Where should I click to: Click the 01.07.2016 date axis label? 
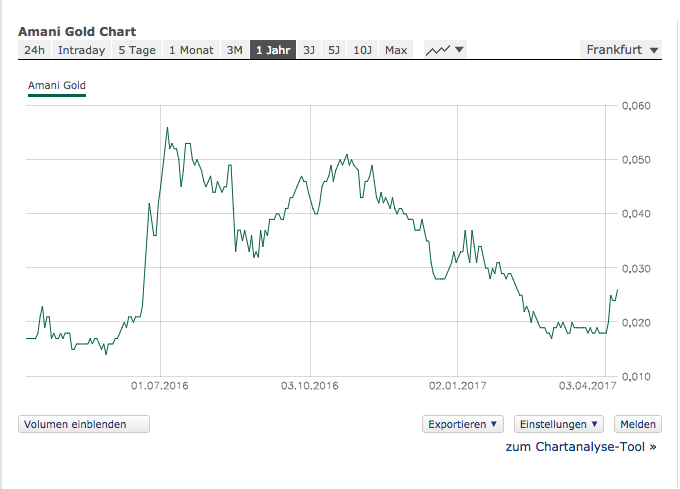click(x=160, y=385)
